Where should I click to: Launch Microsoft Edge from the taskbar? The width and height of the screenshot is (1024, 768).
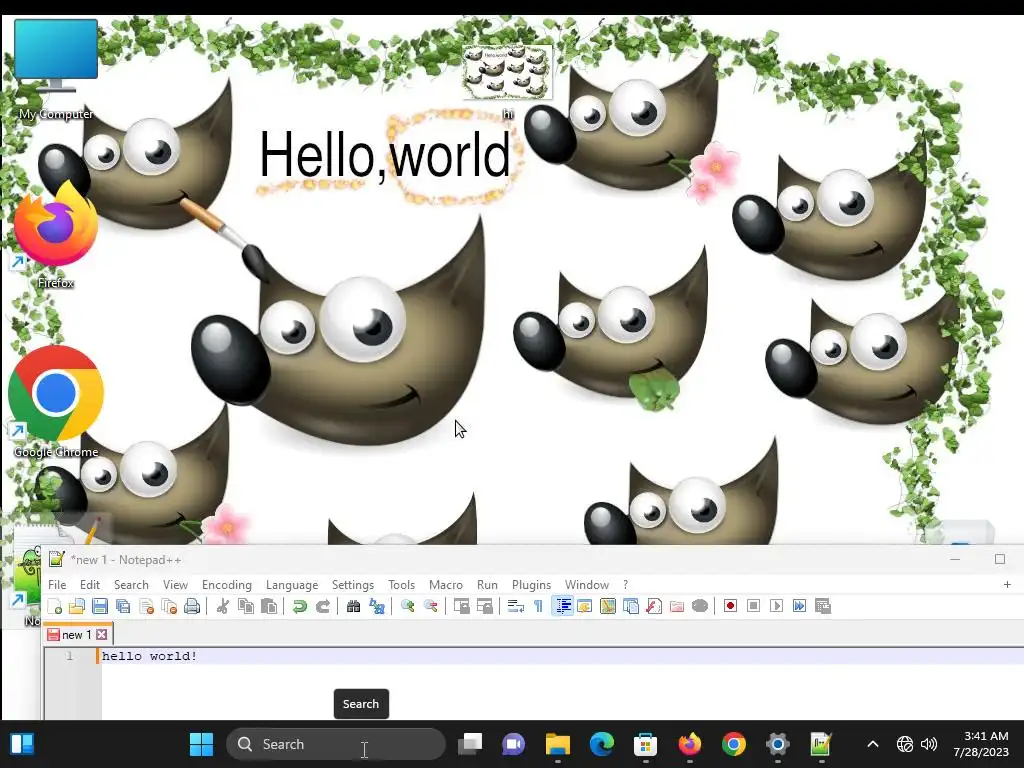click(x=601, y=744)
